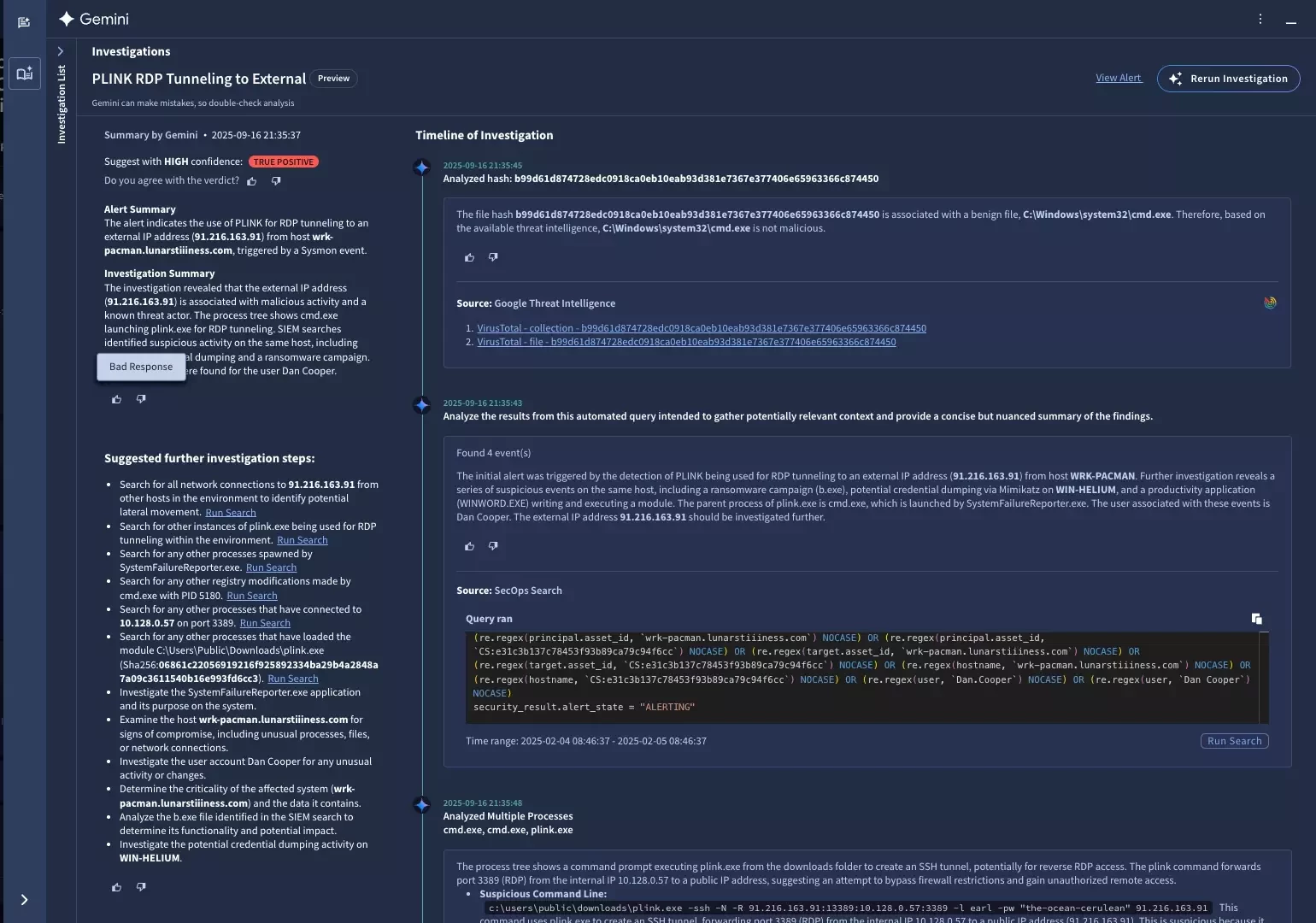Click the top-left chat list icon
The image size is (1316, 923).
pyautogui.click(x=24, y=22)
